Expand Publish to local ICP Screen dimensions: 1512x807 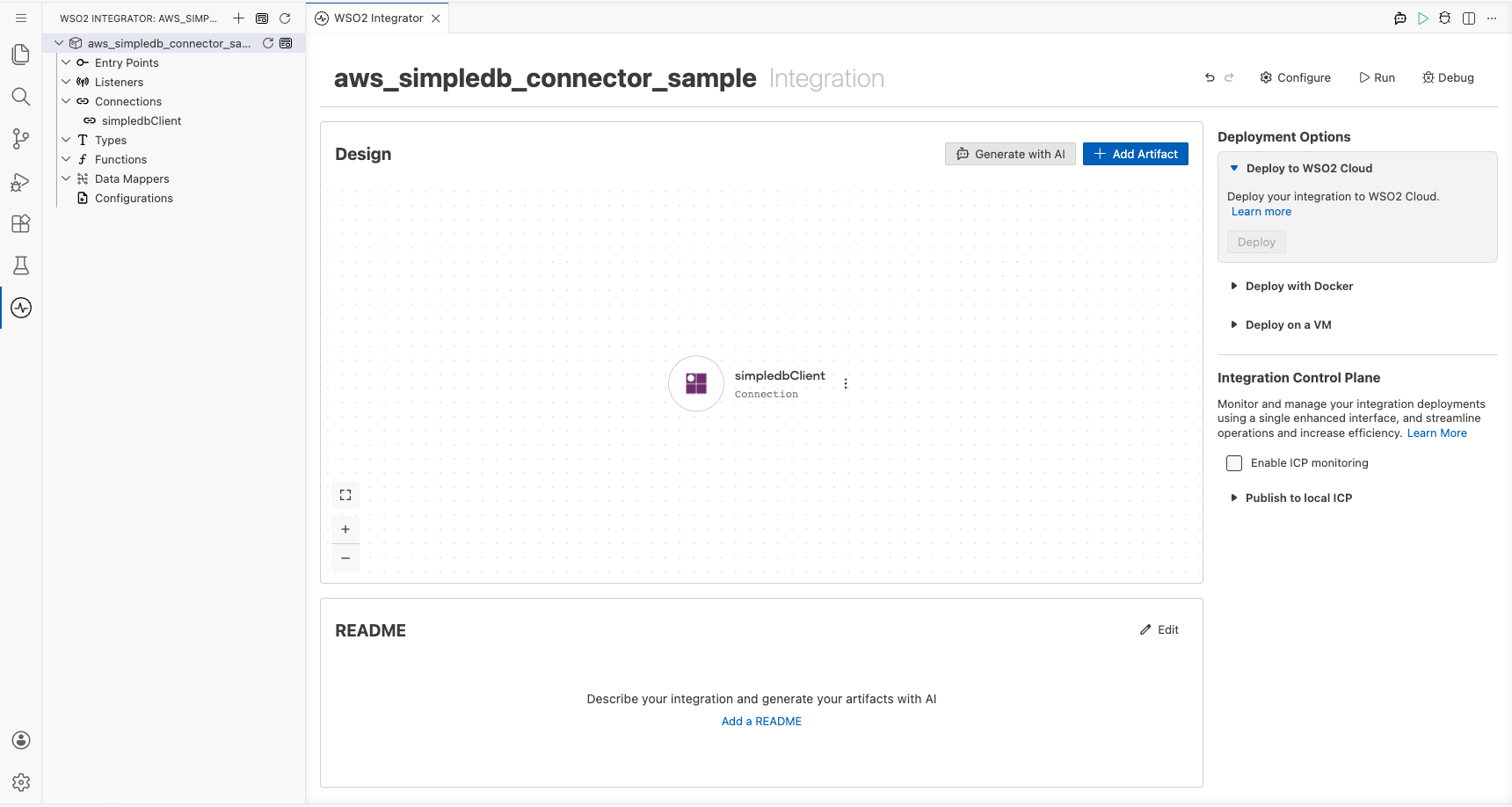click(1234, 498)
